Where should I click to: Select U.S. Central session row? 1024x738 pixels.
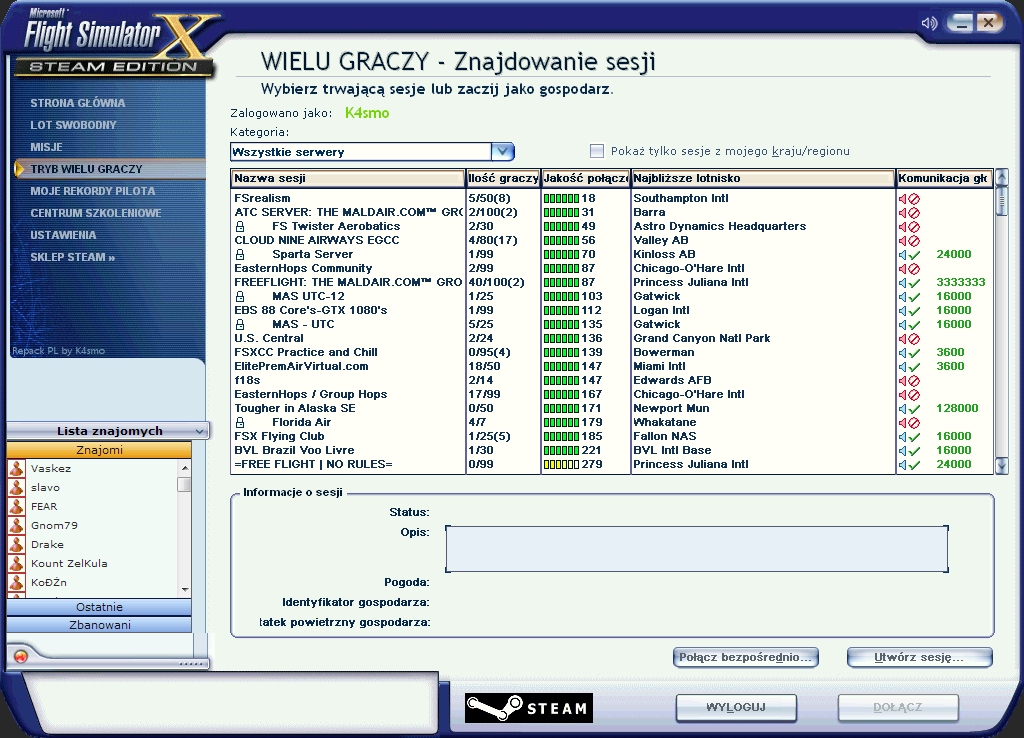click(x=612, y=338)
